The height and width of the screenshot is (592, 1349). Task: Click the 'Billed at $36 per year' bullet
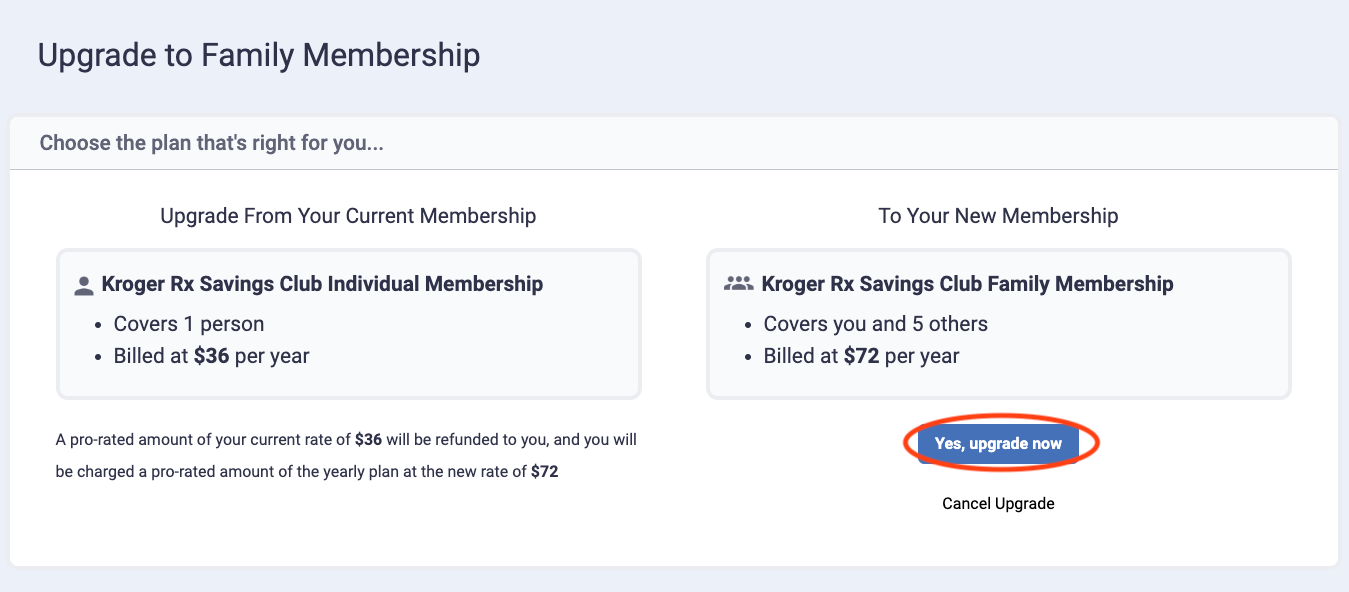pyautogui.click(x=211, y=356)
